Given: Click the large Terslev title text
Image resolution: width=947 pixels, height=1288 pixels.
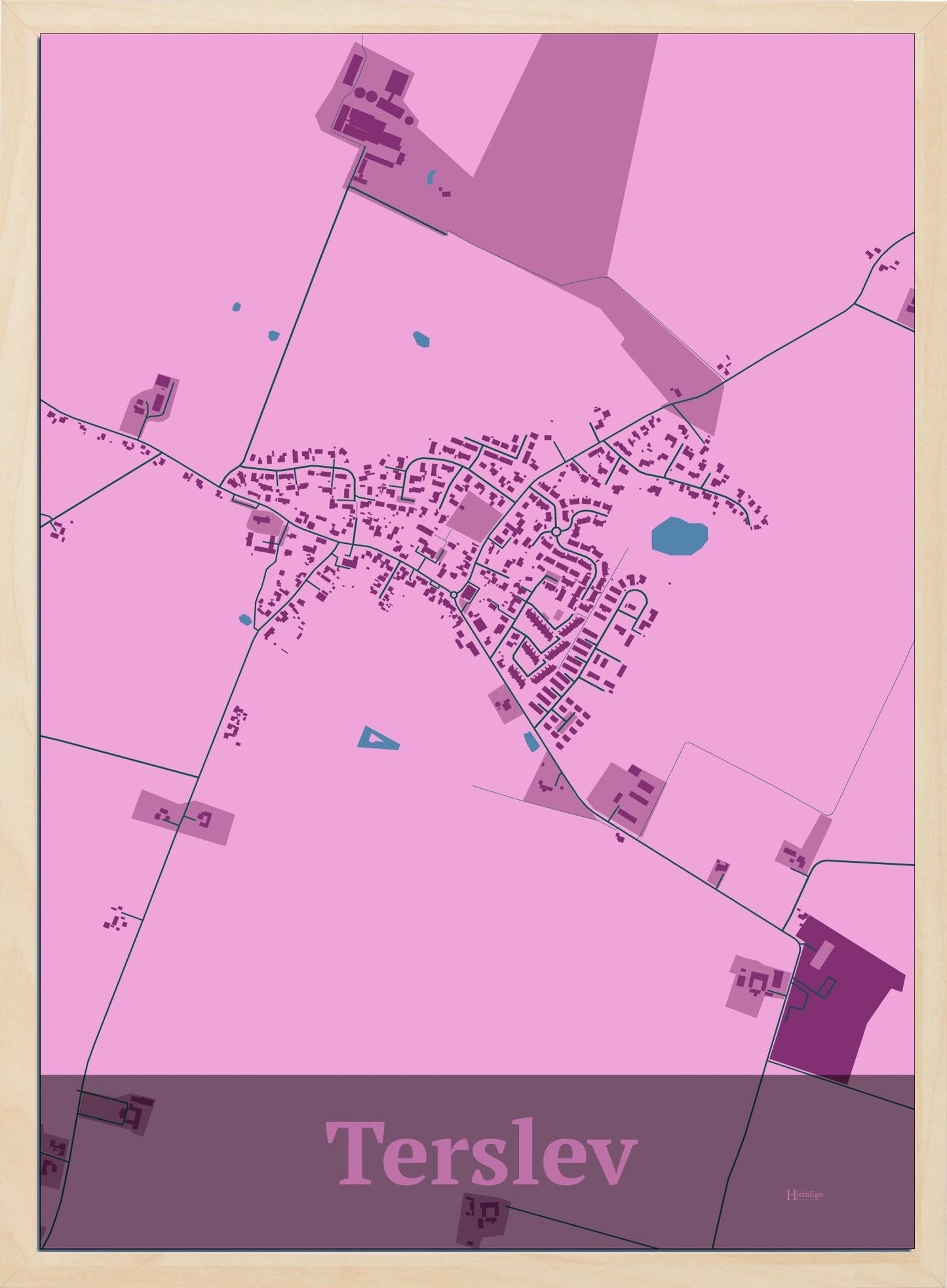Looking at the screenshot, I should [480, 1152].
